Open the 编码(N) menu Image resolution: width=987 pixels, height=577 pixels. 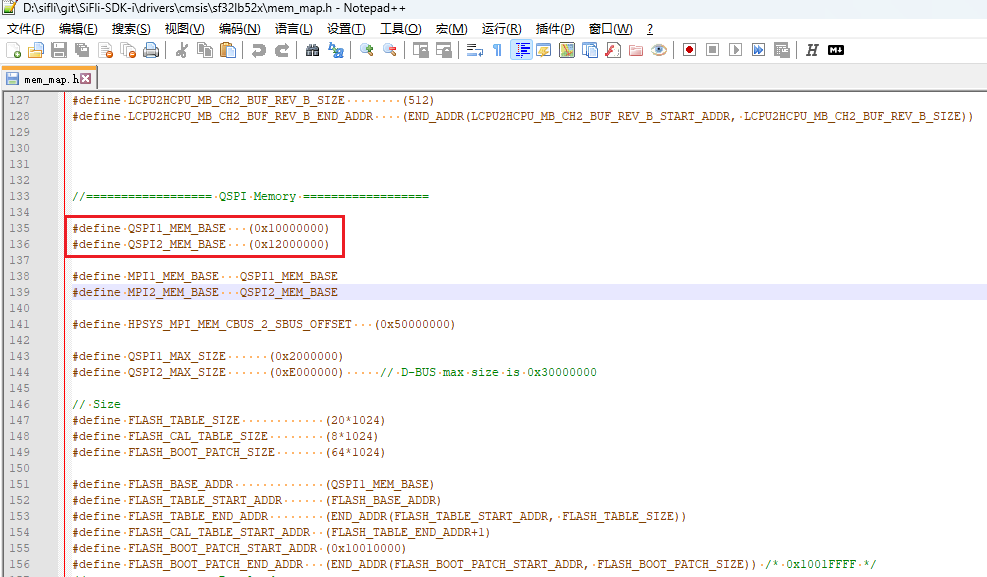click(239, 29)
